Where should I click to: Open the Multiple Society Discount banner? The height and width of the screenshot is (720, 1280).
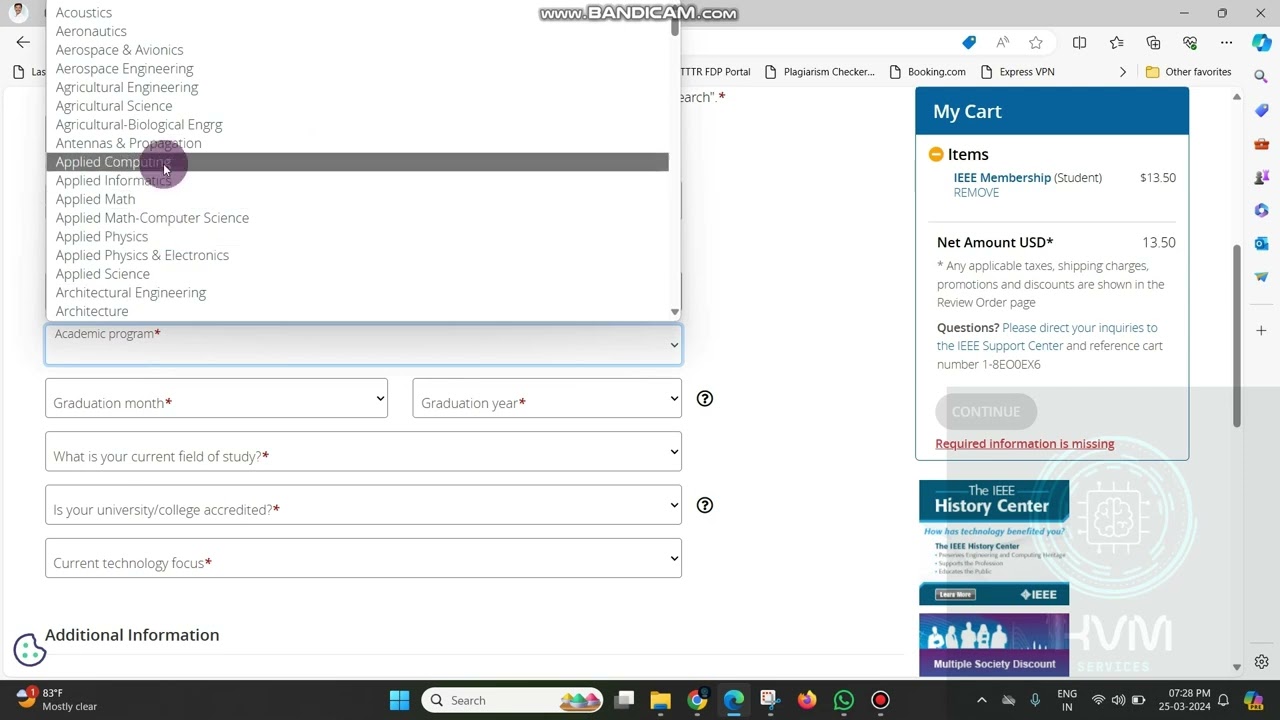coord(994,645)
